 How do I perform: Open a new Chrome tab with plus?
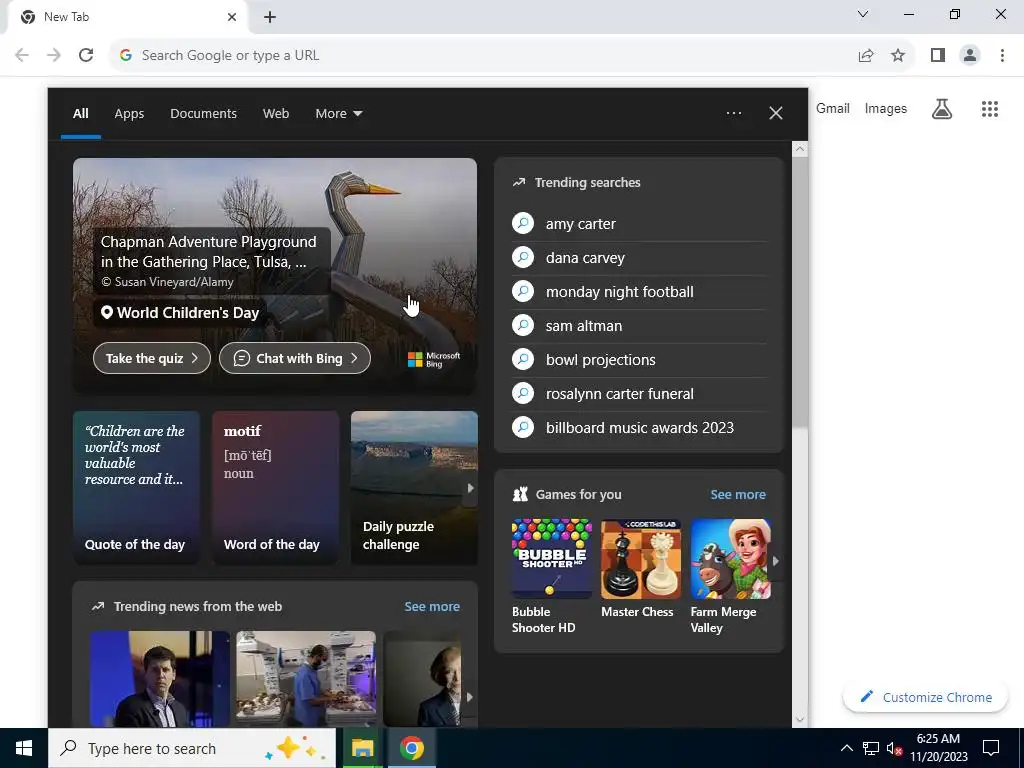tap(270, 17)
